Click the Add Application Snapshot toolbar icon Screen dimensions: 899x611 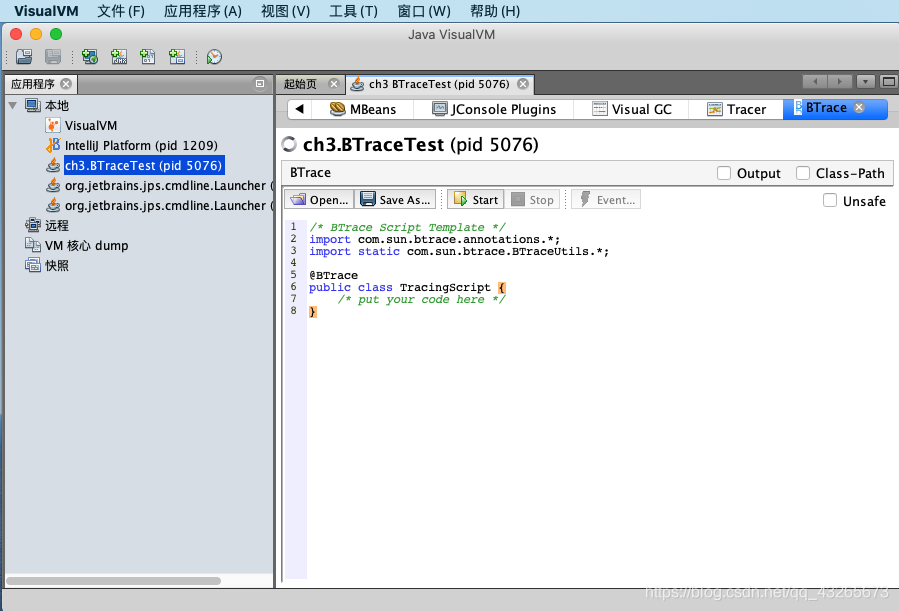(177, 57)
